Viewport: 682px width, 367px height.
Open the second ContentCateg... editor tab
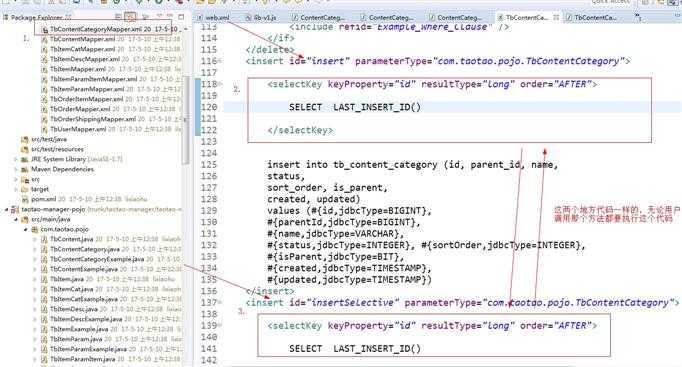pos(387,17)
